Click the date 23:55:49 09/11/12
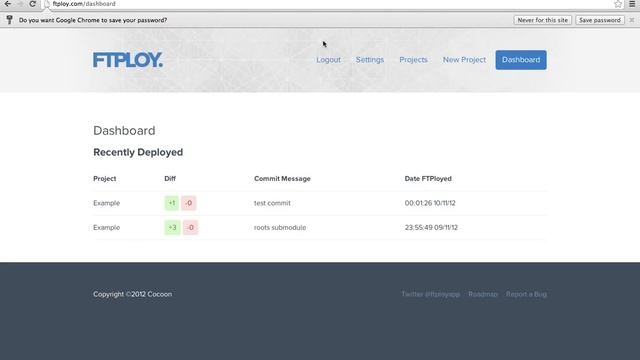Screen dimensions: 640x360 [431, 227]
